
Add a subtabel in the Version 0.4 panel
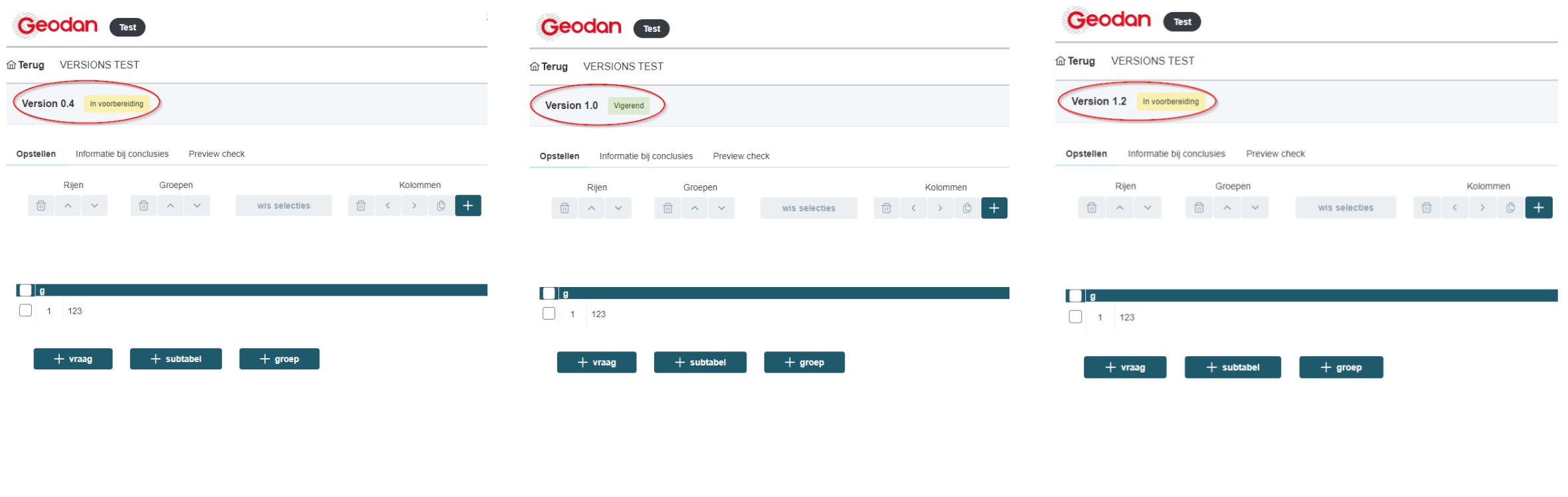pyautogui.click(x=176, y=359)
